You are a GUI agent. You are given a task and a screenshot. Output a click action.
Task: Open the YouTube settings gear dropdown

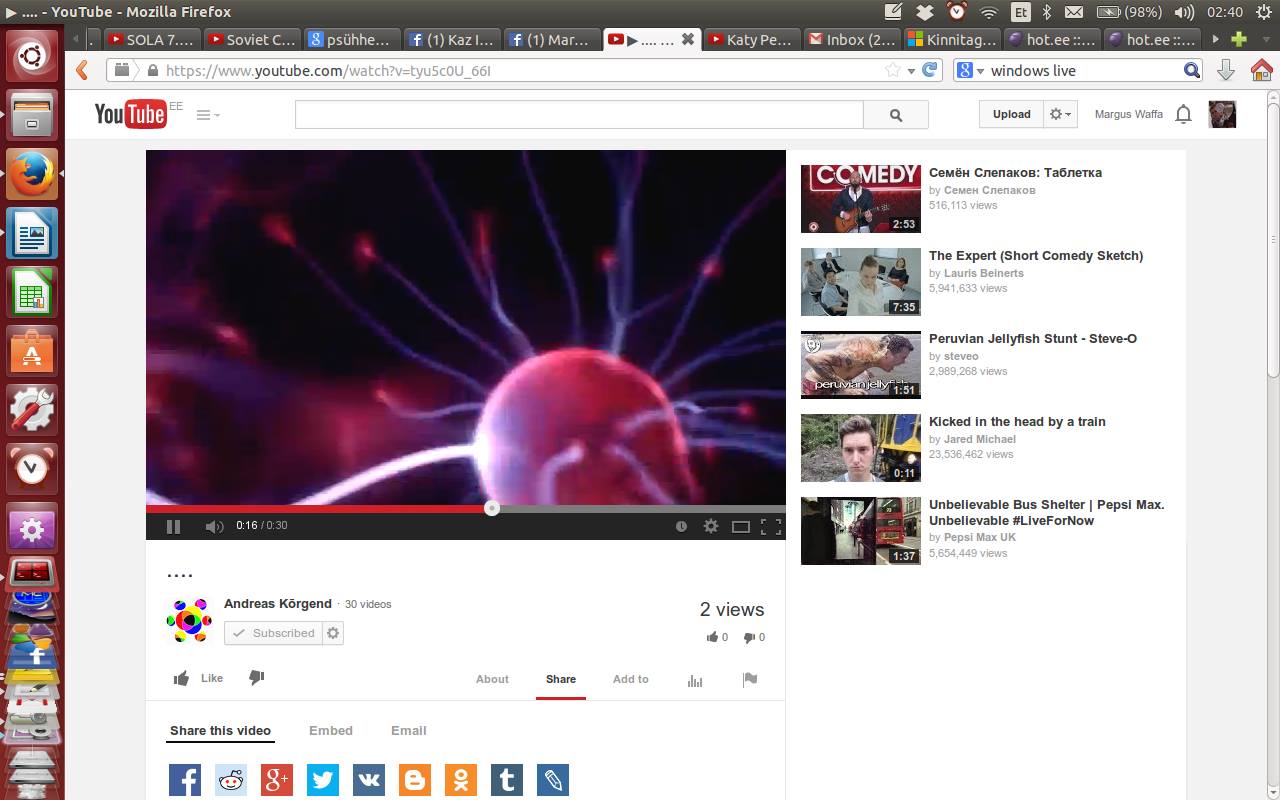(1060, 114)
